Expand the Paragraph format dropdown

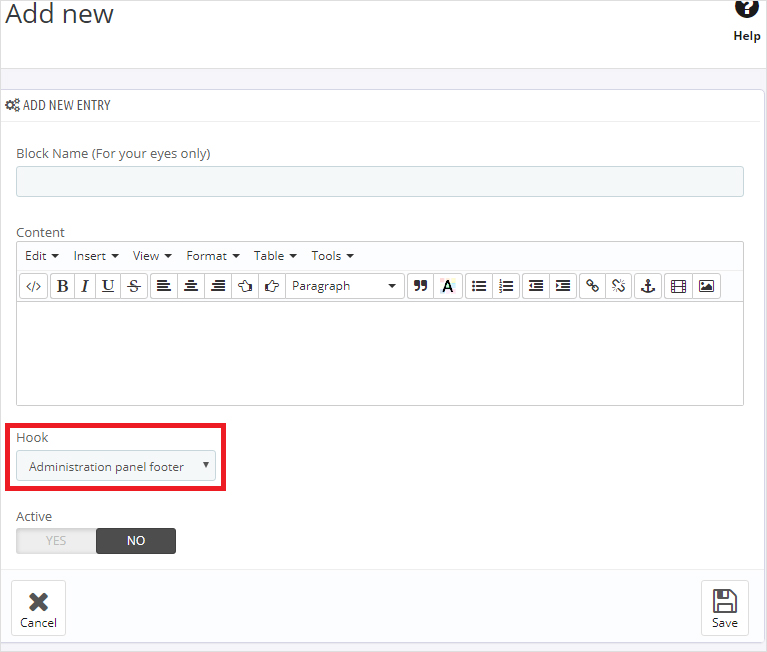(x=345, y=286)
